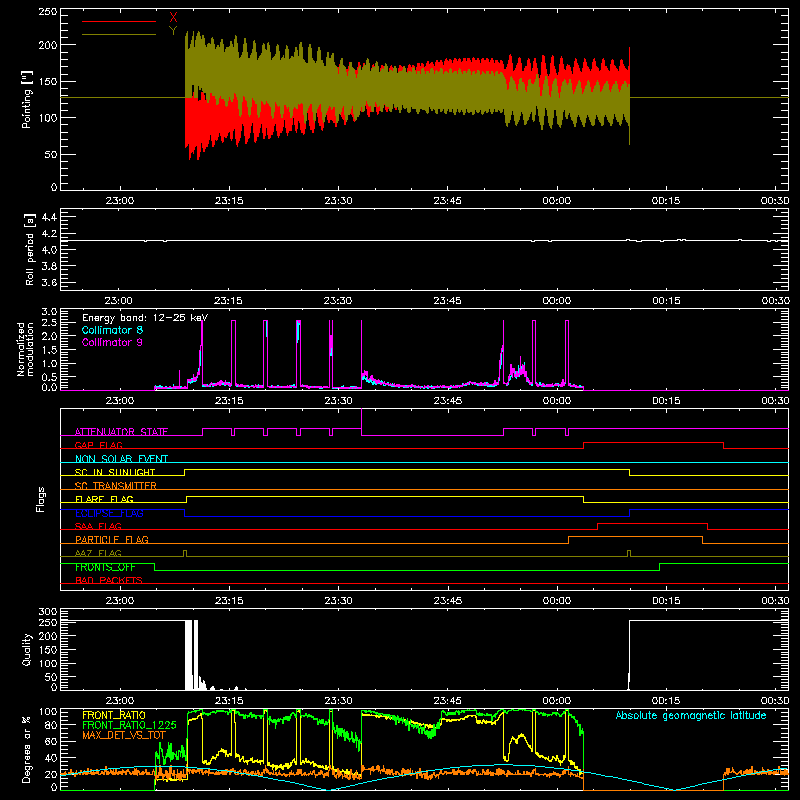Click the 200 tick on Pointing axis

(x=48, y=45)
